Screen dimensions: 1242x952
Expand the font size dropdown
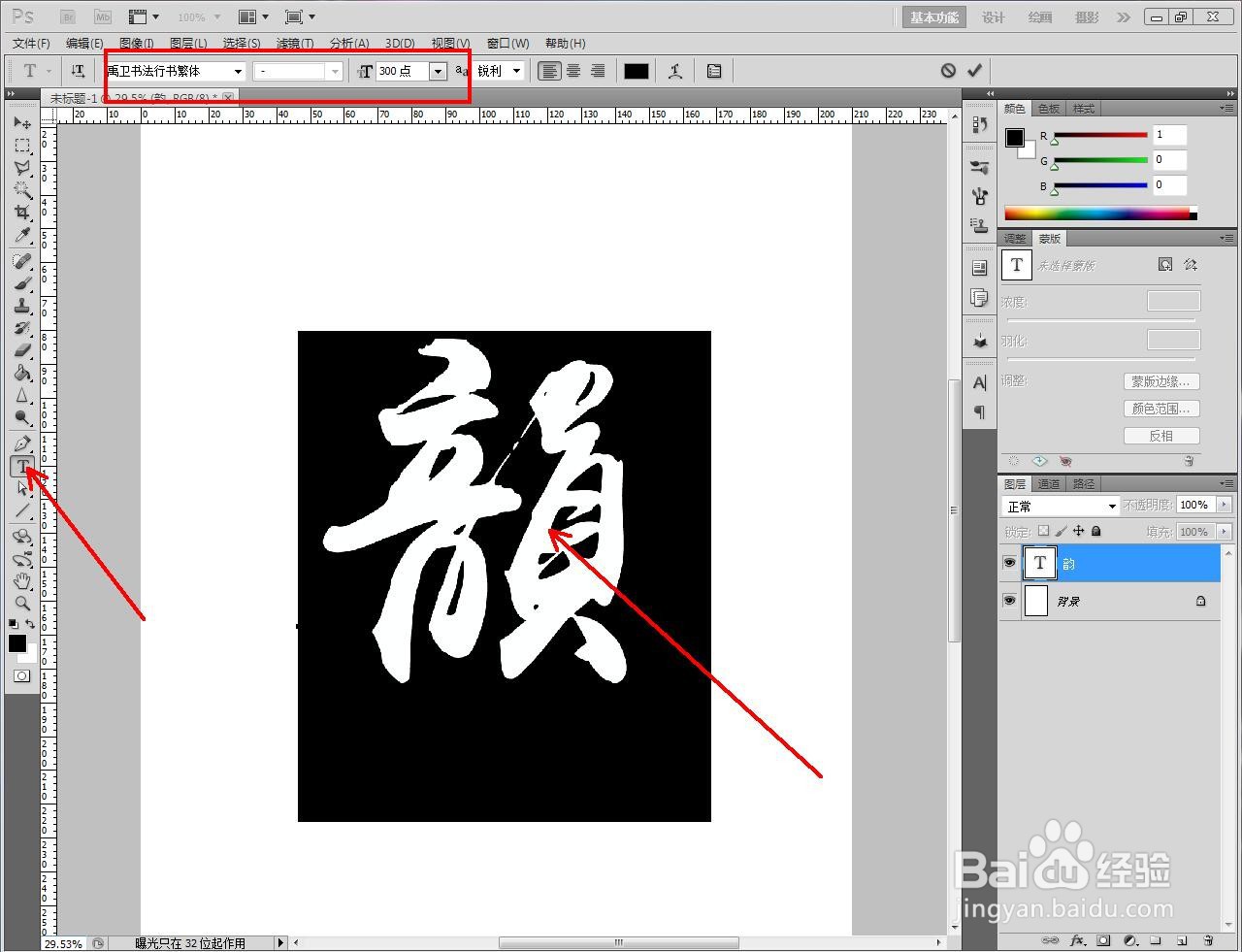click(x=439, y=70)
